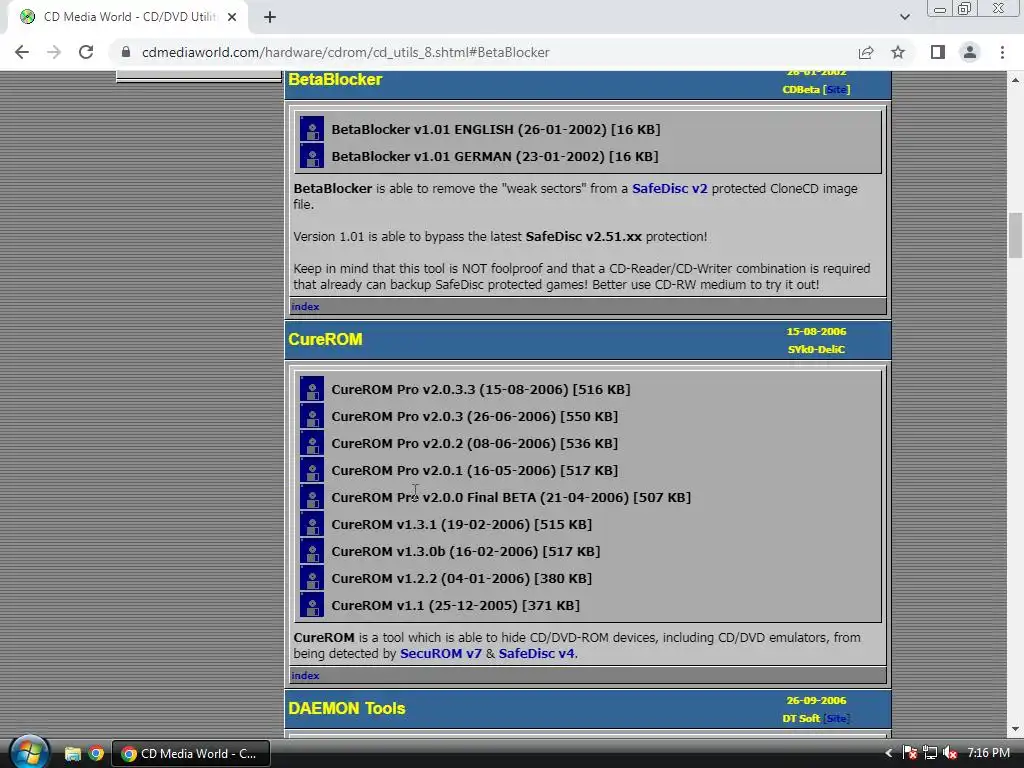Click the muted volume tray icon
Image resolution: width=1024 pixels, height=768 pixels.
coord(950,754)
